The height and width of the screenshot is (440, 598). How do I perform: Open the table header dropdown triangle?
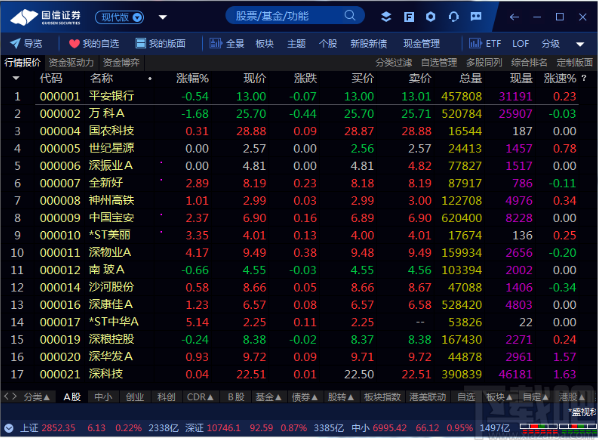coord(16,78)
